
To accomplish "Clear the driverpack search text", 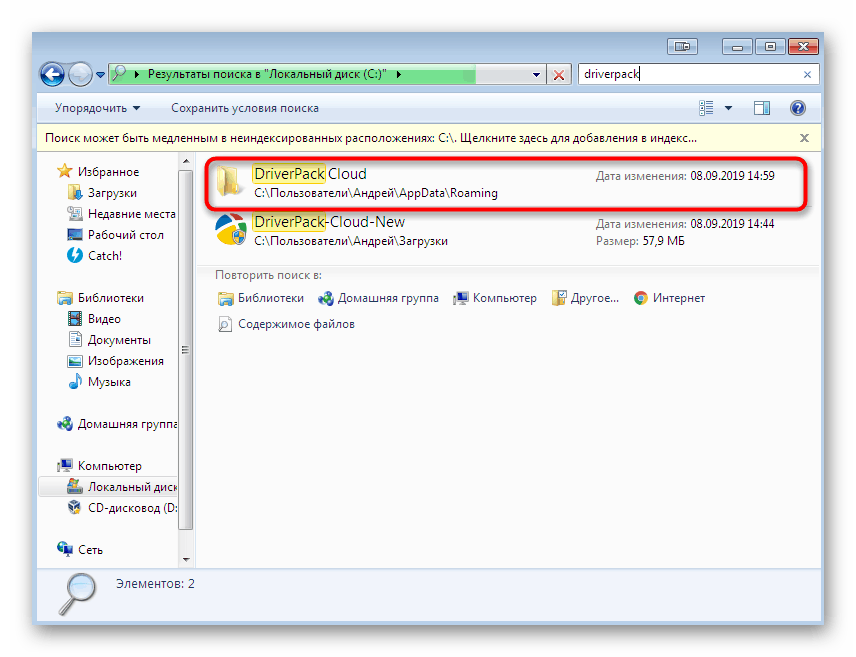I will [807, 75].
